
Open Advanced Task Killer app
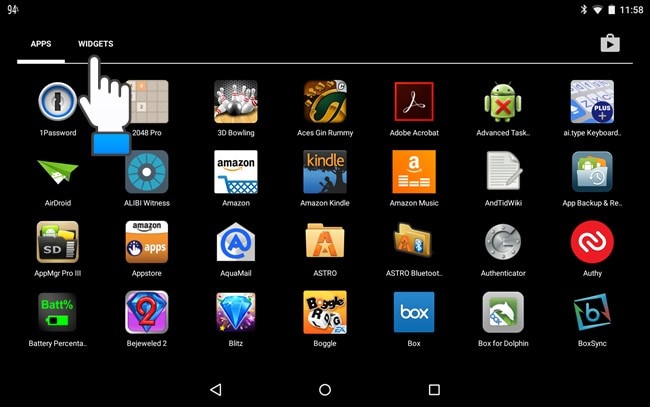(x=503, y=102)
